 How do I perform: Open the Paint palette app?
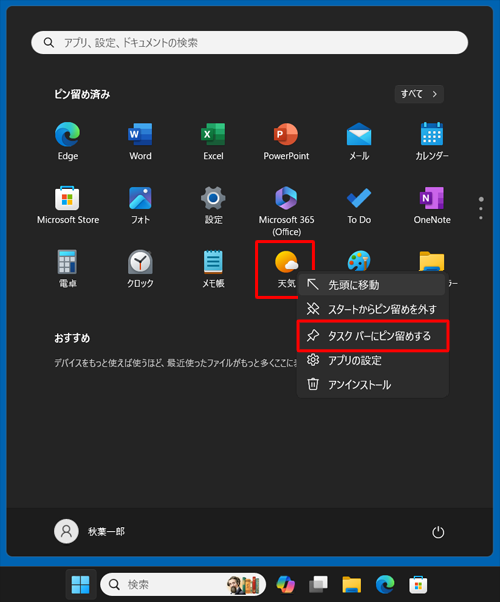(359, 260)
